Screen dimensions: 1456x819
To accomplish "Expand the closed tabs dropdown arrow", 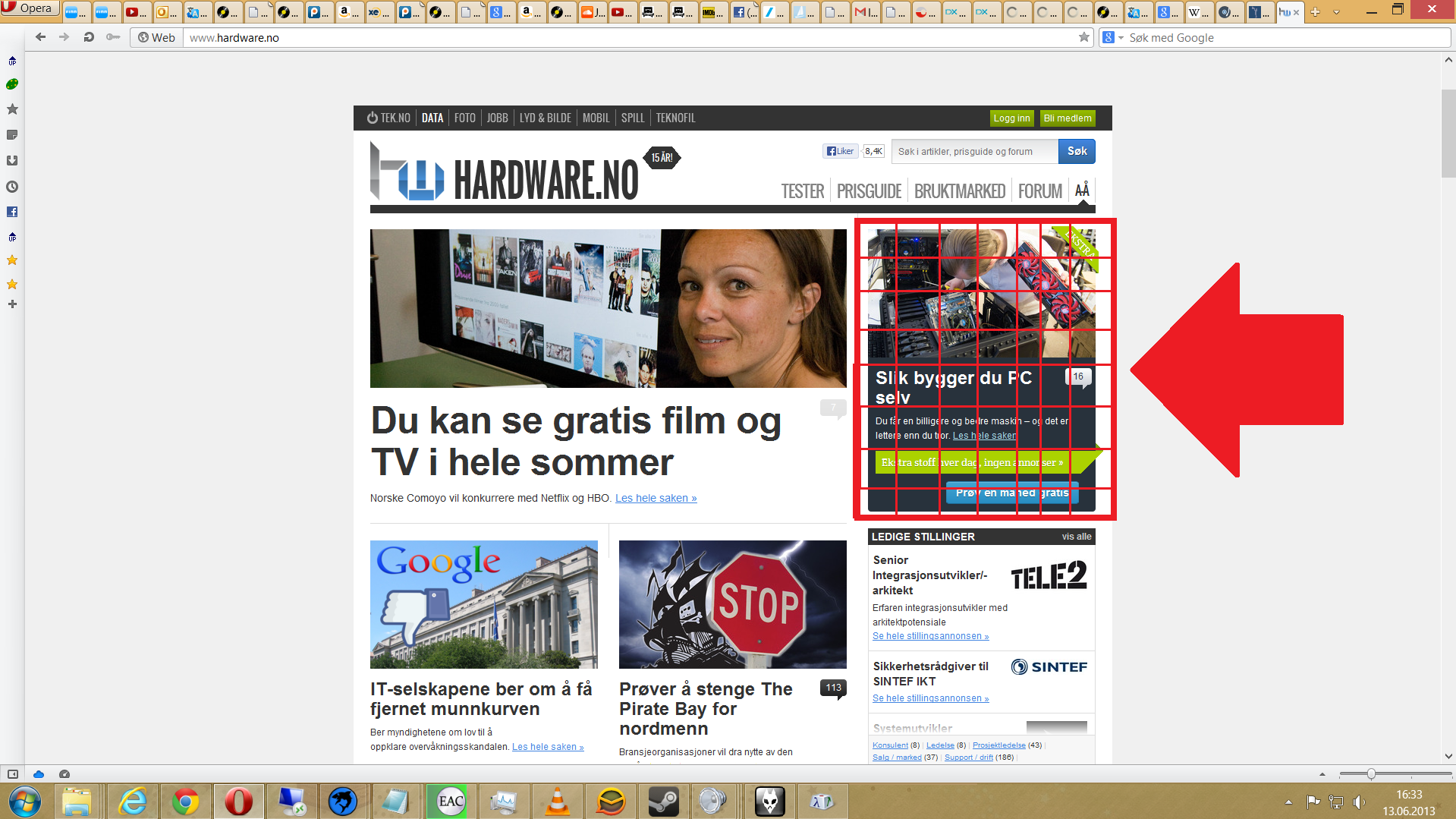I will (x=1336, y=12).
